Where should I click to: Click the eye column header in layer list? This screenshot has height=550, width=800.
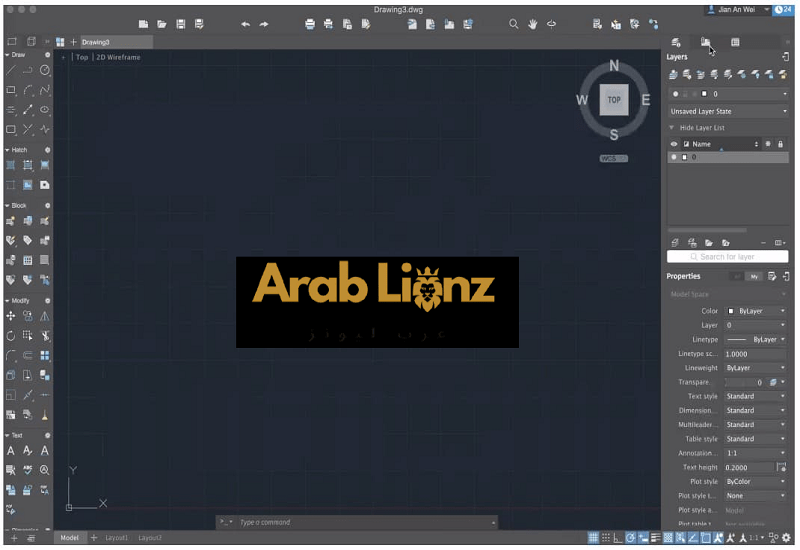pyautogui.click(x=674, y=144)
